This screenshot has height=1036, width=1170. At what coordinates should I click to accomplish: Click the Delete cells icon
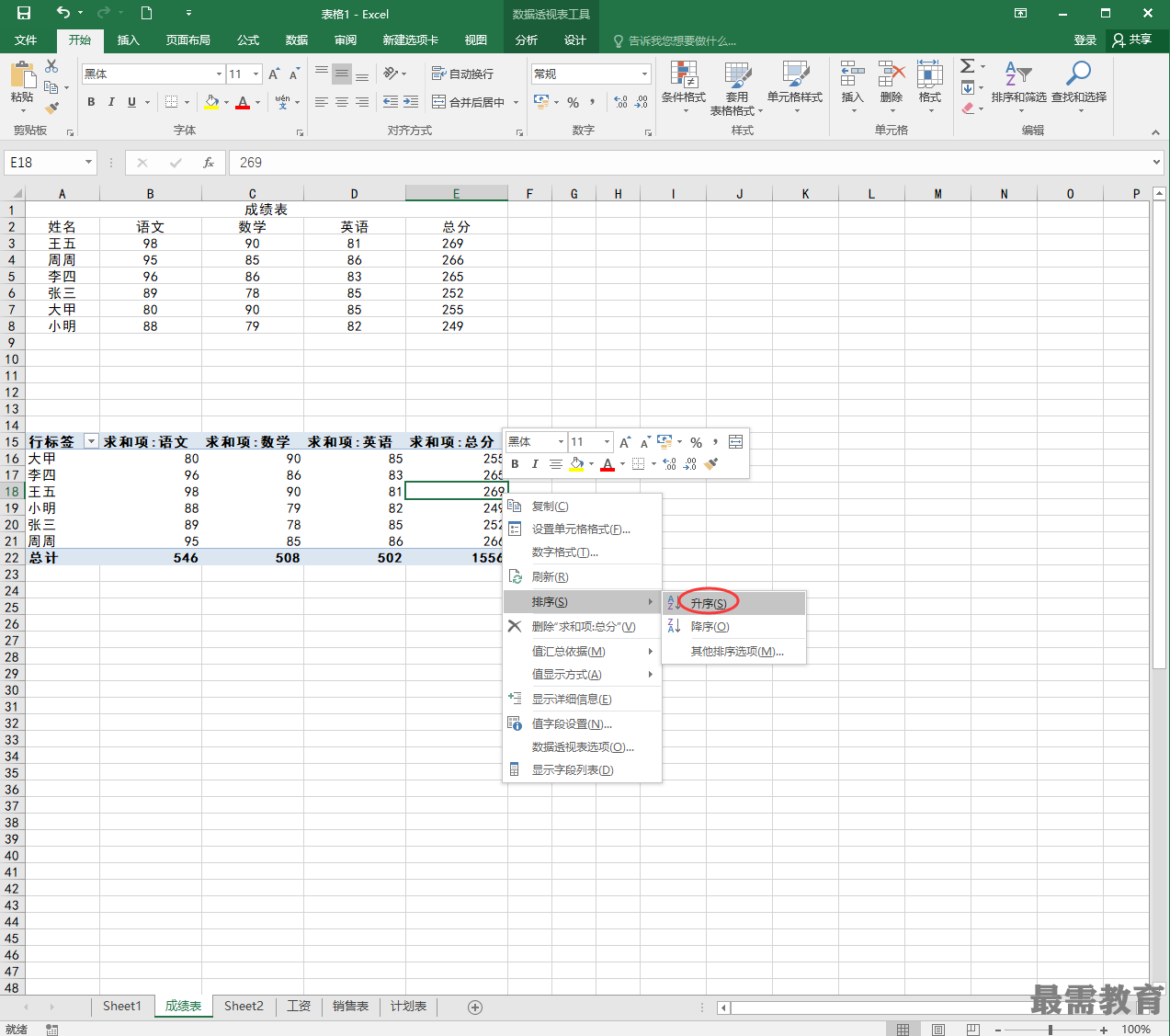tap(891, 75)
